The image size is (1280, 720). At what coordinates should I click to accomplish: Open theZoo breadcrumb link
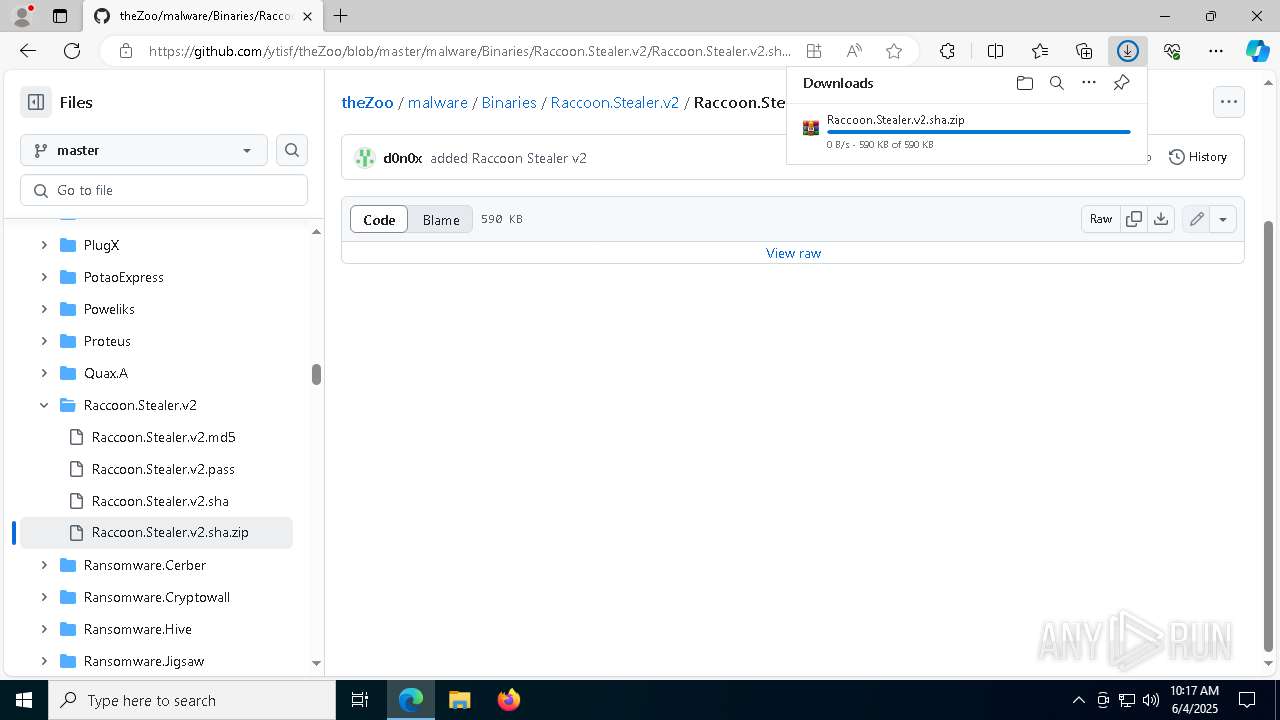[367, 103]
